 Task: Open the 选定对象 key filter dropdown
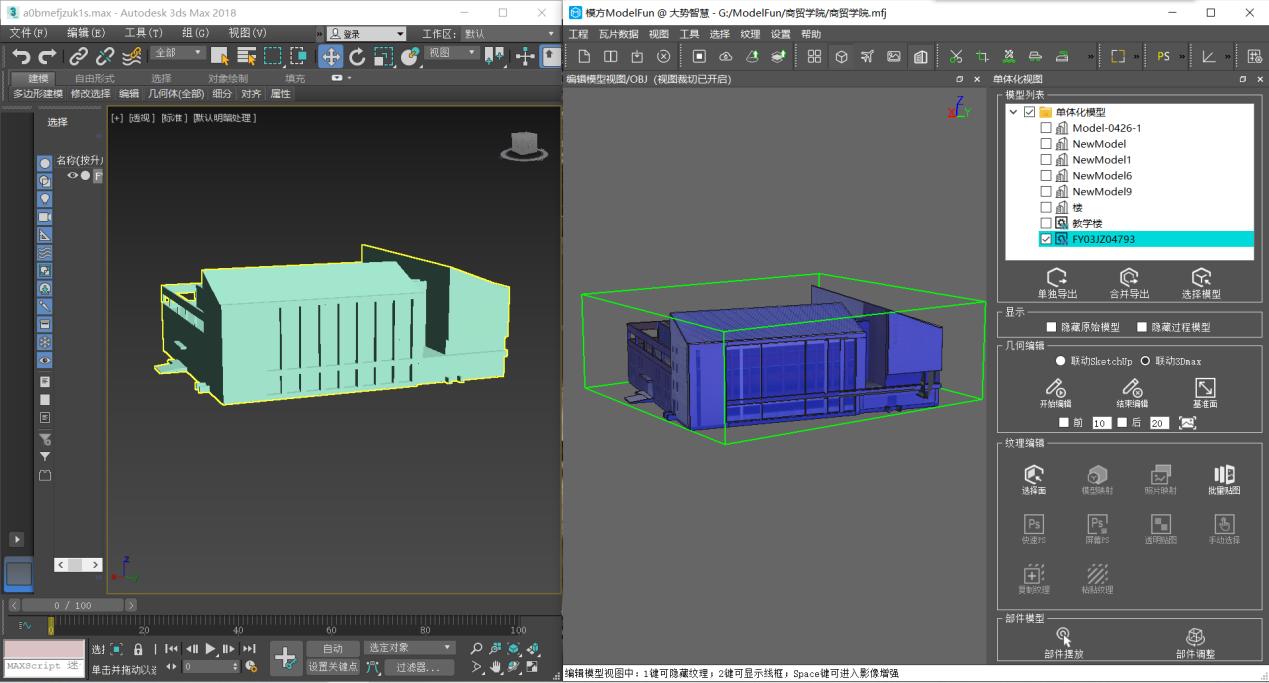409,648
